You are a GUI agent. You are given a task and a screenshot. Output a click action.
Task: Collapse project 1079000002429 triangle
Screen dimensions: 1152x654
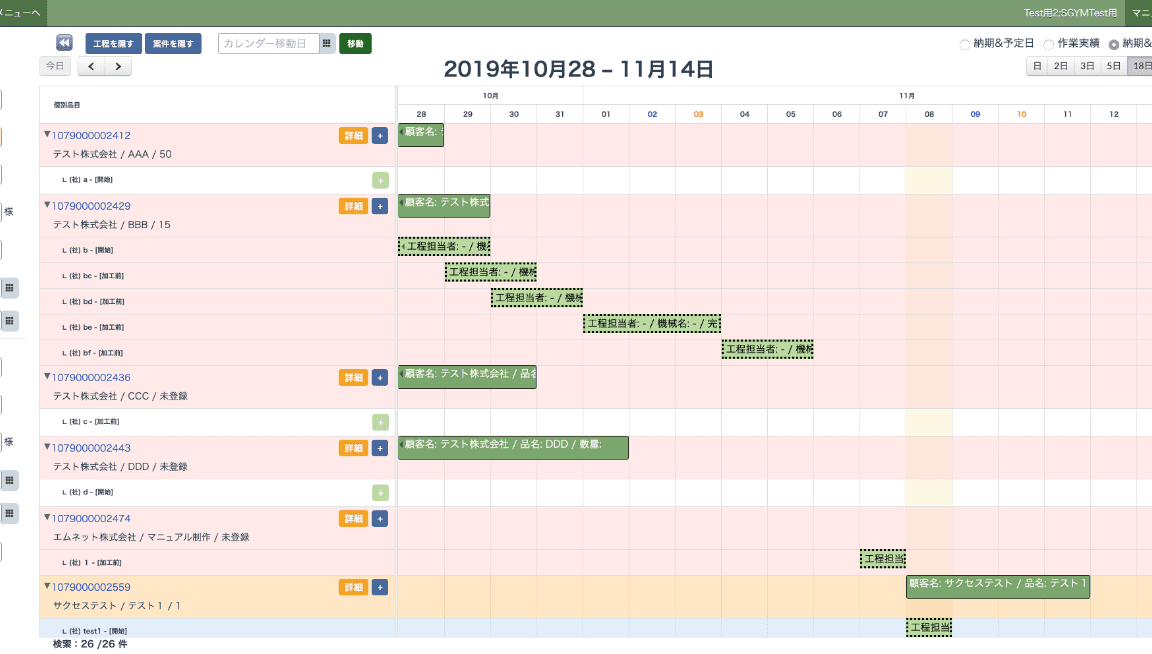(46, 205)
